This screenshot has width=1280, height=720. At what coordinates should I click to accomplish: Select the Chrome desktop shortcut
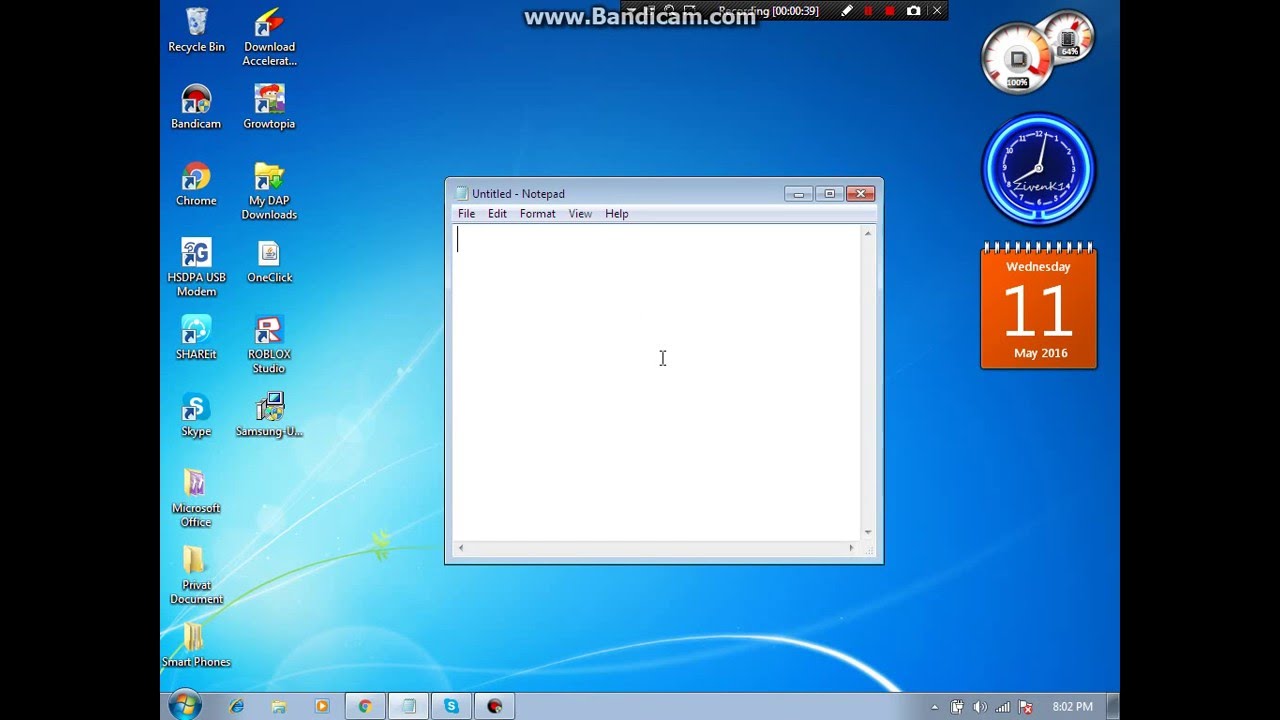click(196, 184)
